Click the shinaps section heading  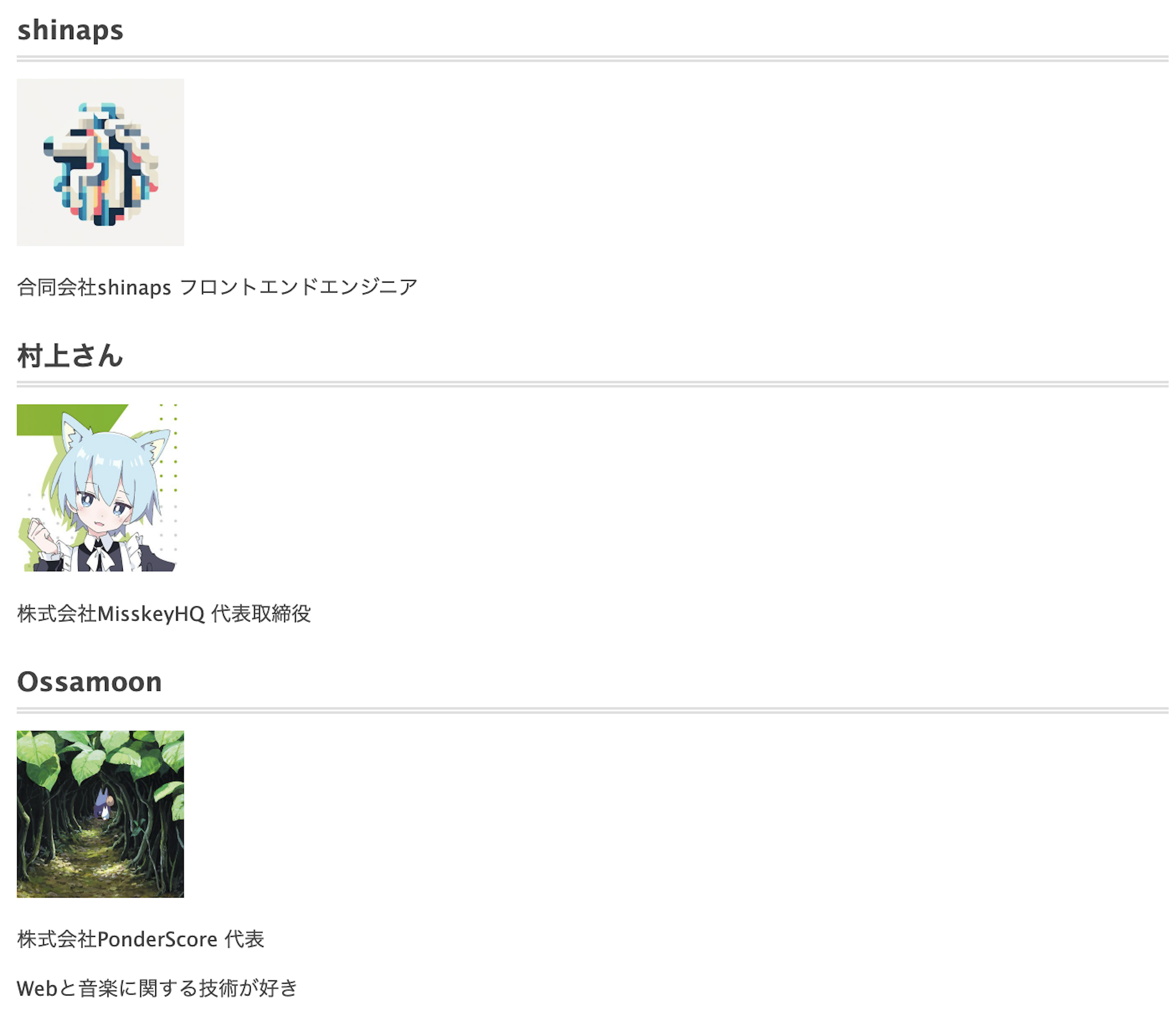click(70, 30)
